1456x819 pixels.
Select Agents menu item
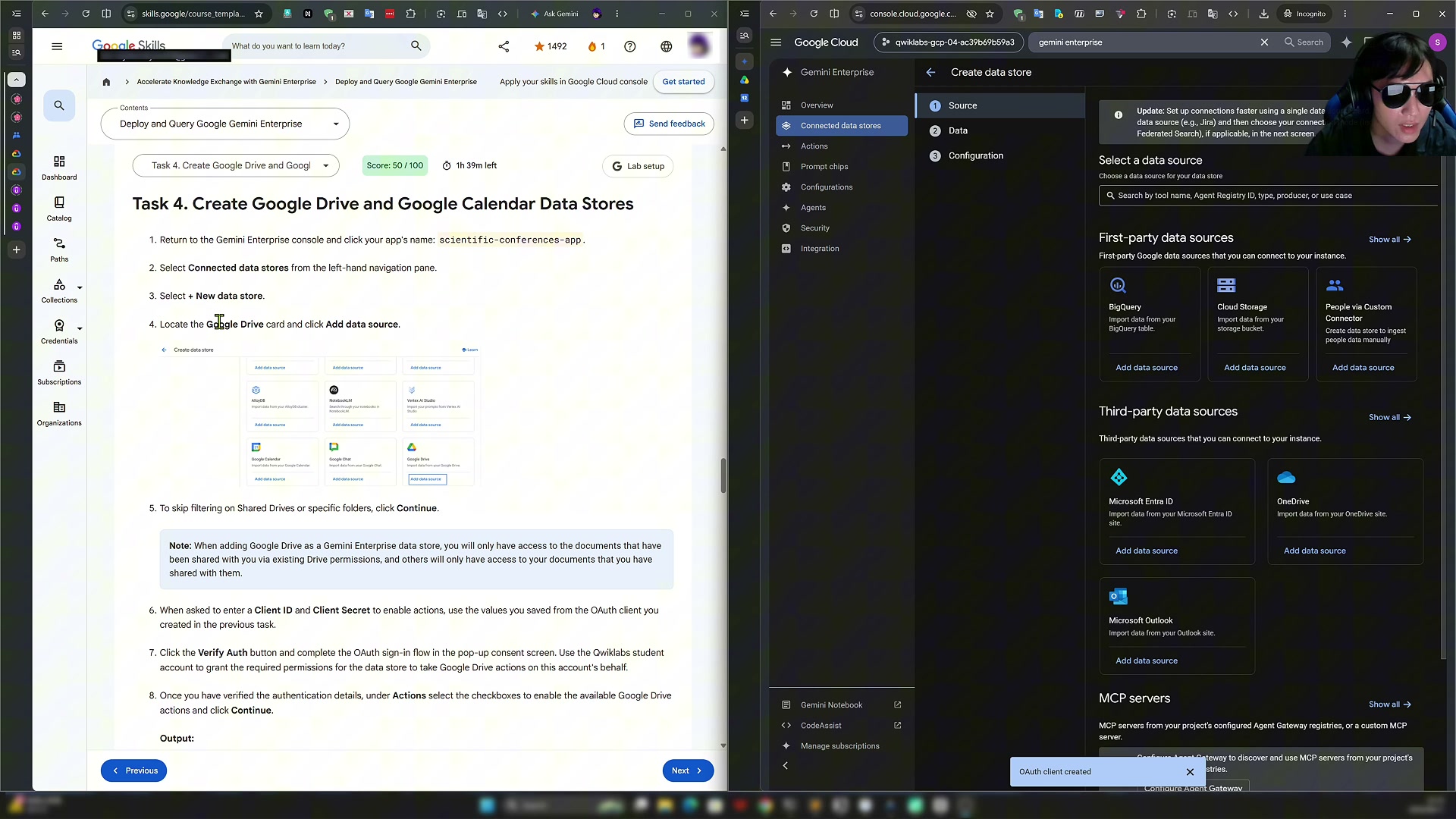click(842, 208)
